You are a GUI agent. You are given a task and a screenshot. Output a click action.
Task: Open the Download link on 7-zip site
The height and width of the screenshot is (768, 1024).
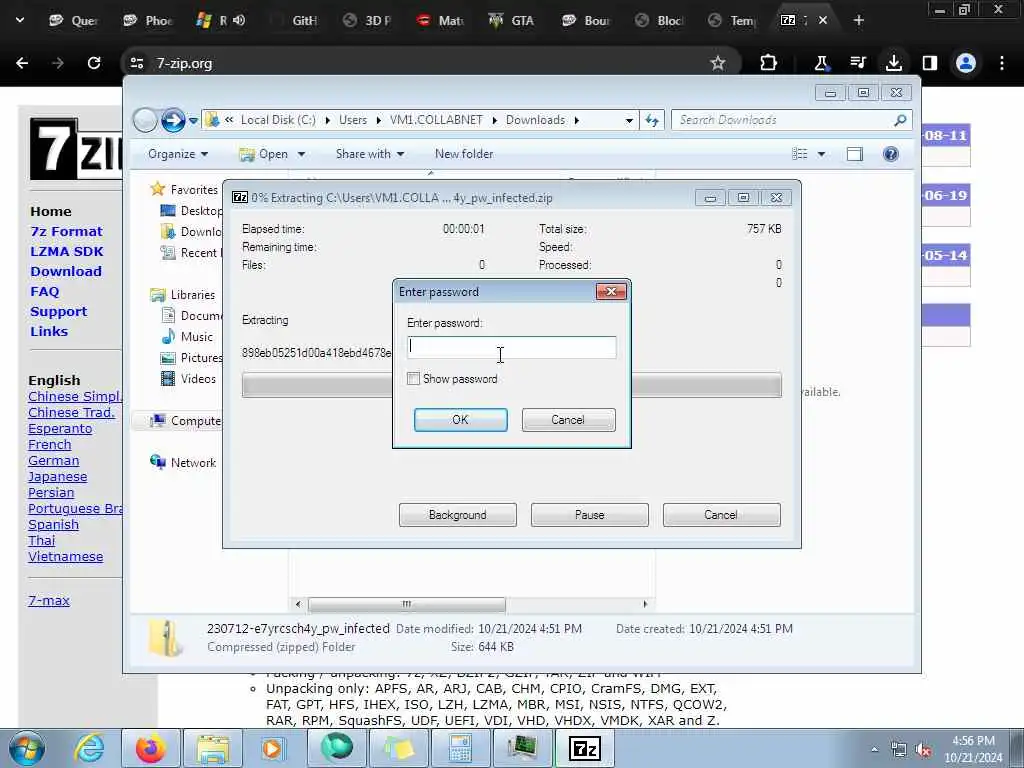(66, 272)
